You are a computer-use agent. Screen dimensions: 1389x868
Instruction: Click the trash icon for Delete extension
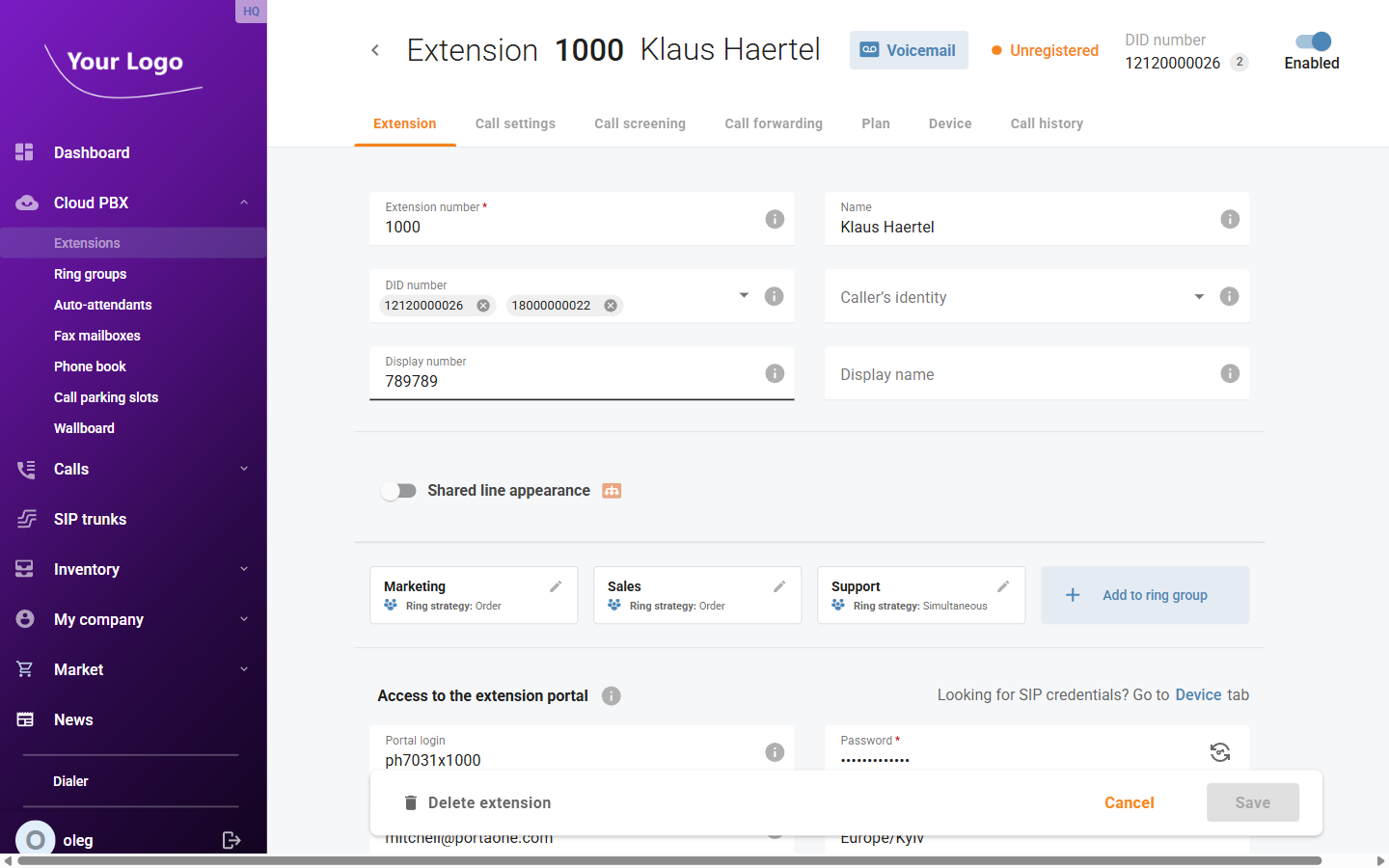(410, 801)
